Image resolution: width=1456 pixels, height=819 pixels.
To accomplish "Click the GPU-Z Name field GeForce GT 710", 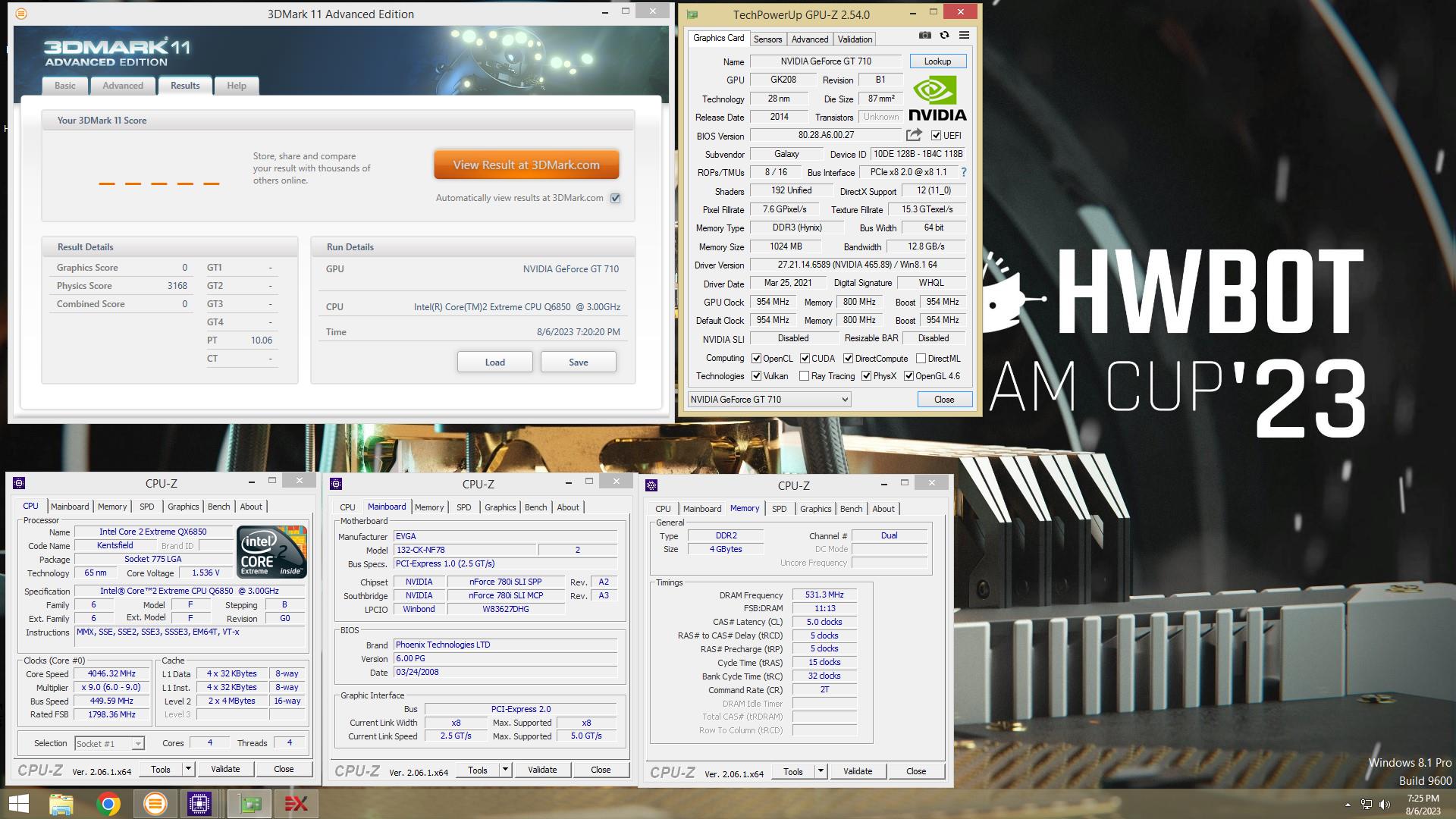I will tap(826, 61).
